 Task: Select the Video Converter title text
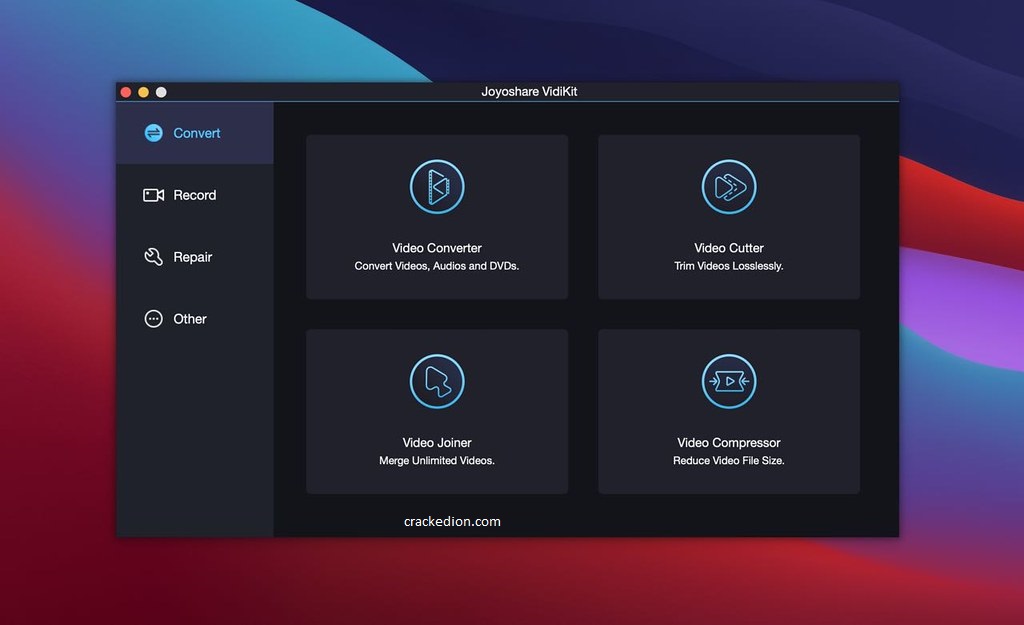pos(437,248)
